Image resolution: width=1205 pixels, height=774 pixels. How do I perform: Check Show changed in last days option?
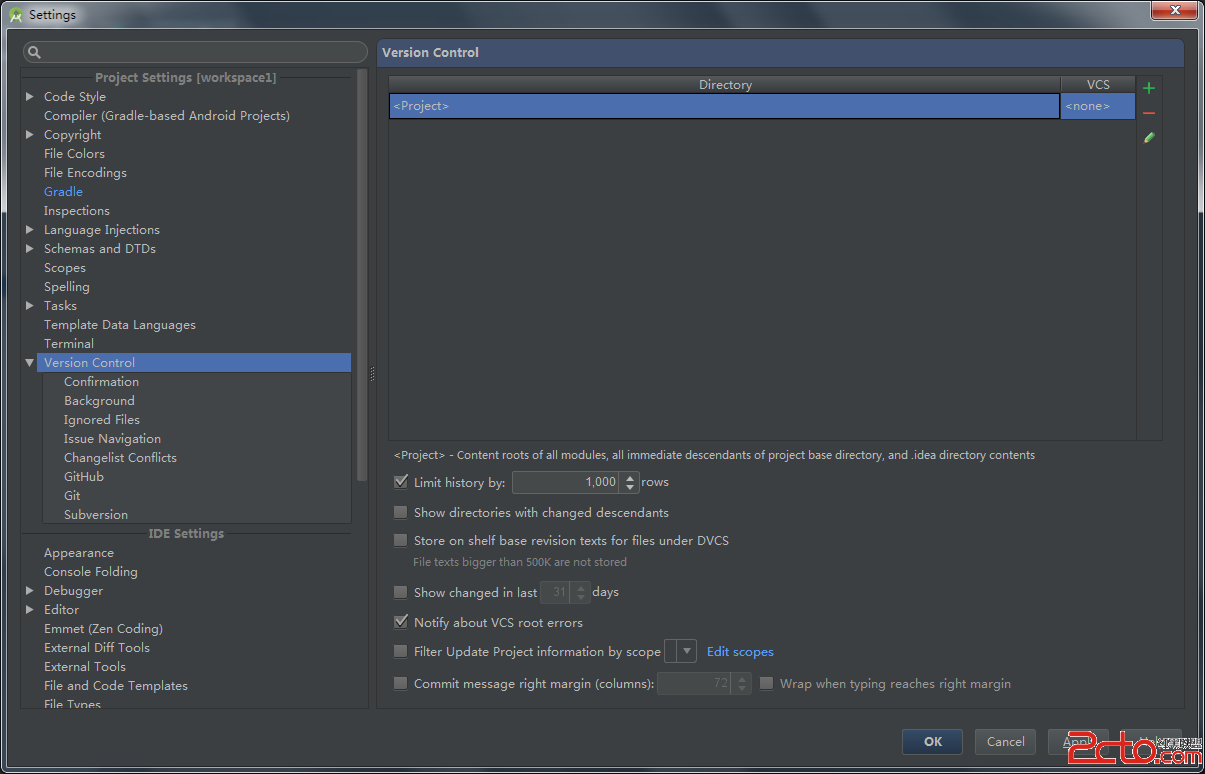401,592
